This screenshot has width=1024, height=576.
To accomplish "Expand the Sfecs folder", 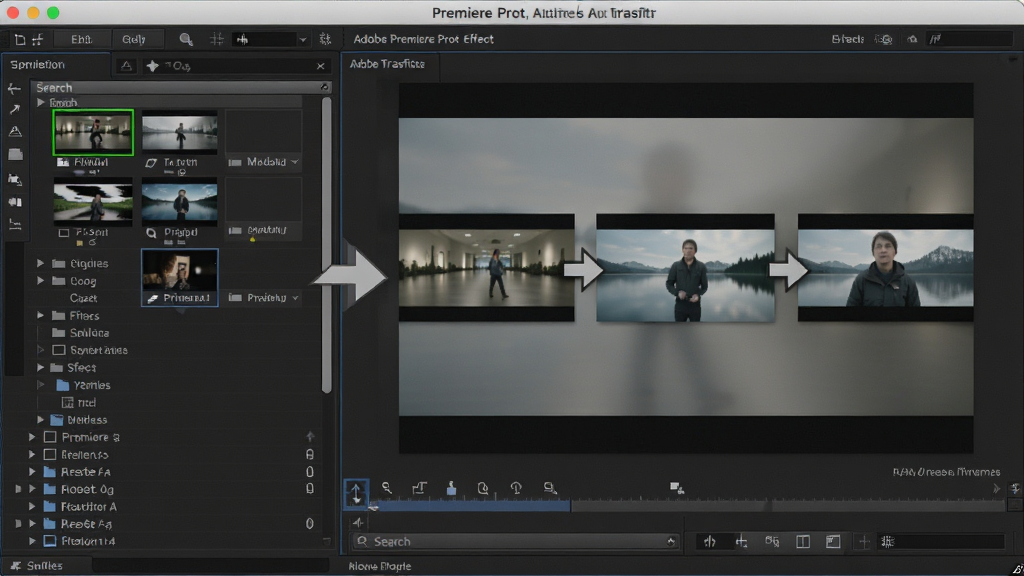I will [40, 368].
